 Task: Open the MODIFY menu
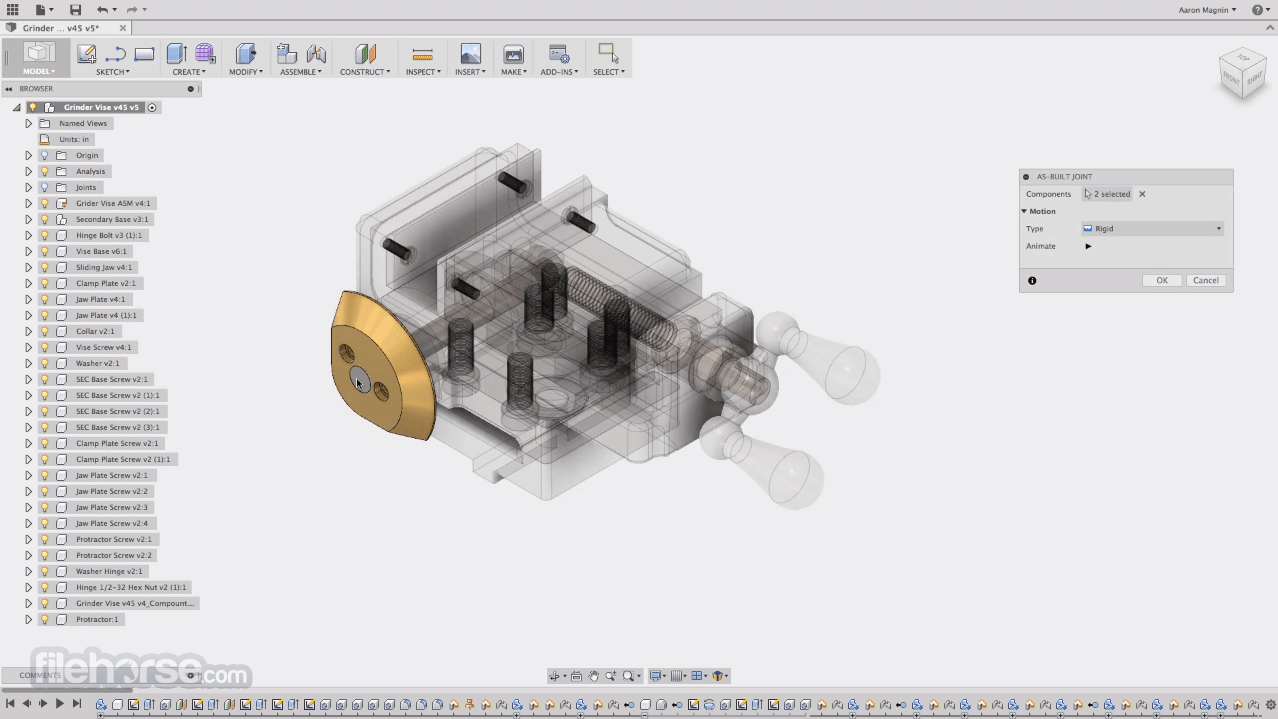pos(246,72)
